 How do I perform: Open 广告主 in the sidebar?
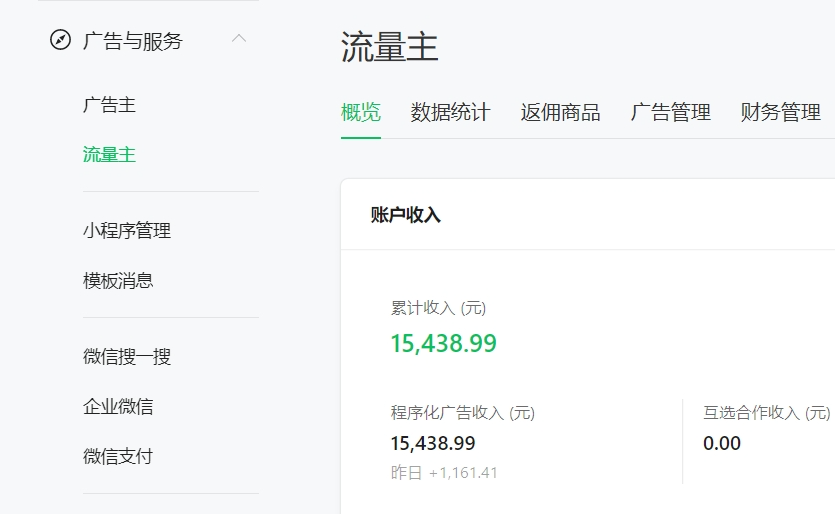[x=109, y=105]
